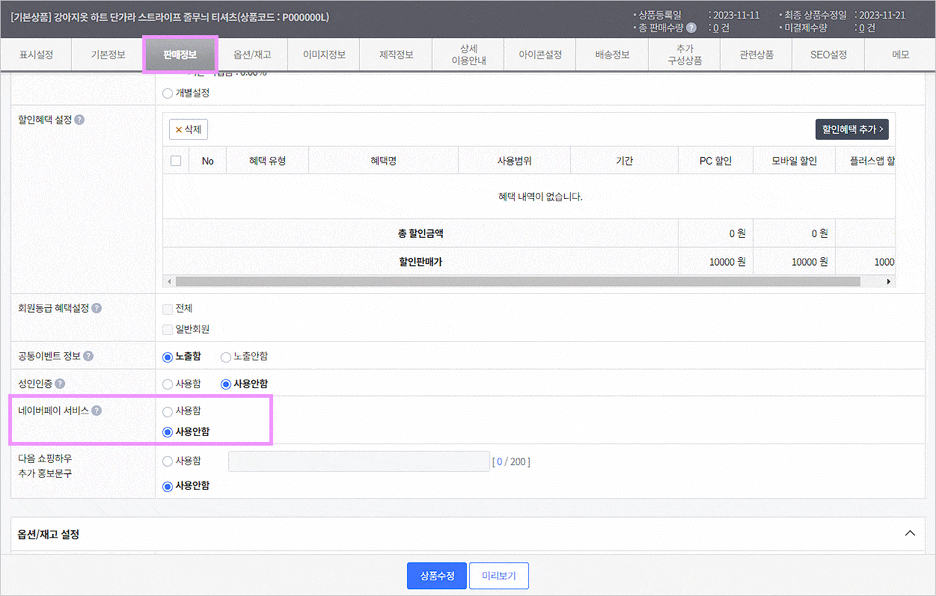Open the 배송정보 tab
The width and height of the screenshot is (936, 596).
coord(612,54)
